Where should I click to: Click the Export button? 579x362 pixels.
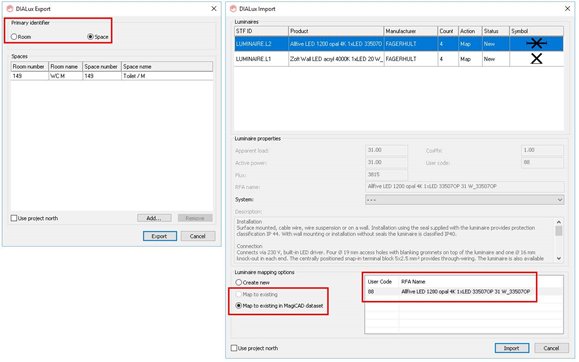tap(160, 236)
